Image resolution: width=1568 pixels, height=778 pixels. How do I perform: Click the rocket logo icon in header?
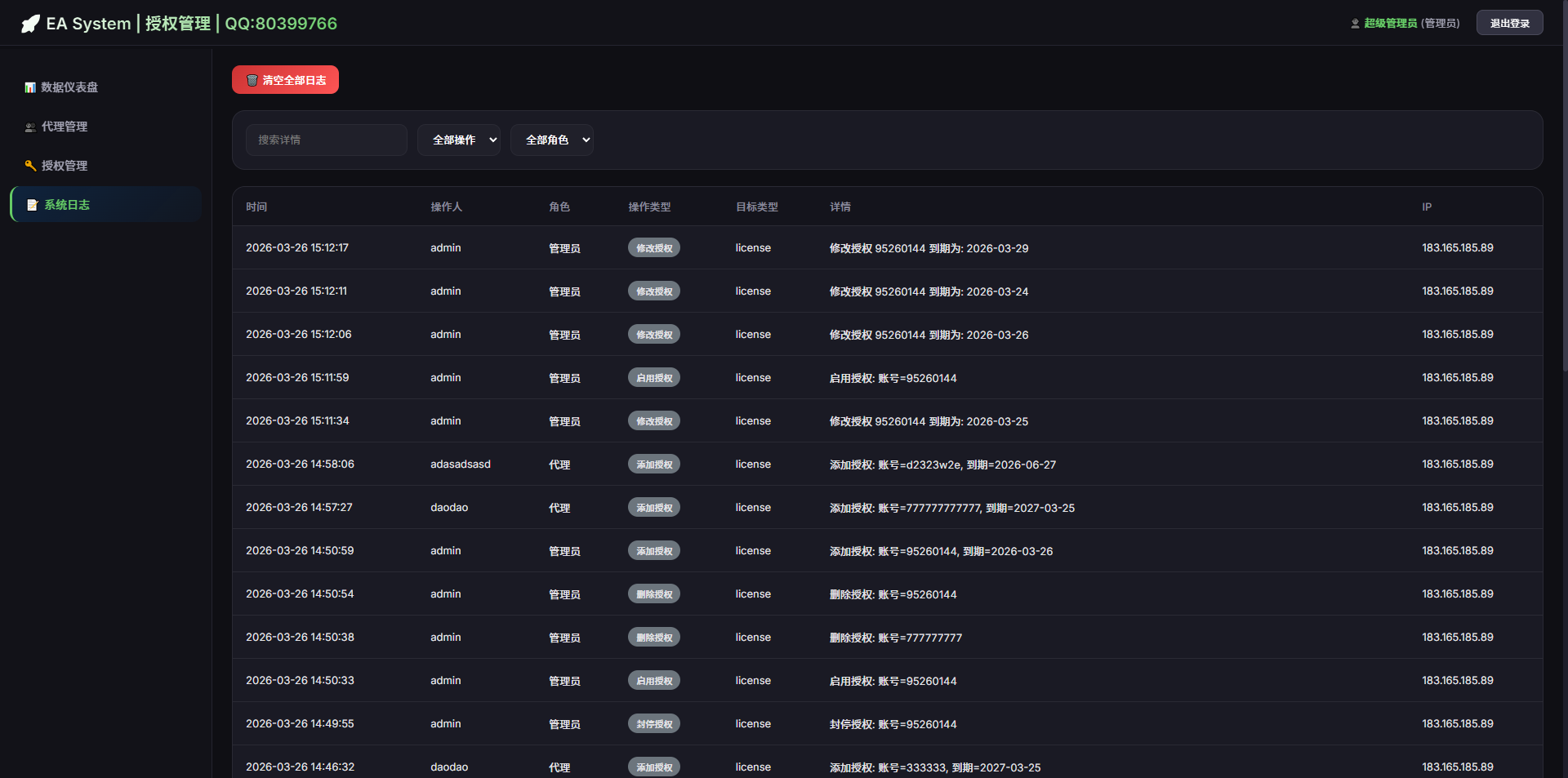pyautogui.click(x=30, y=24)
